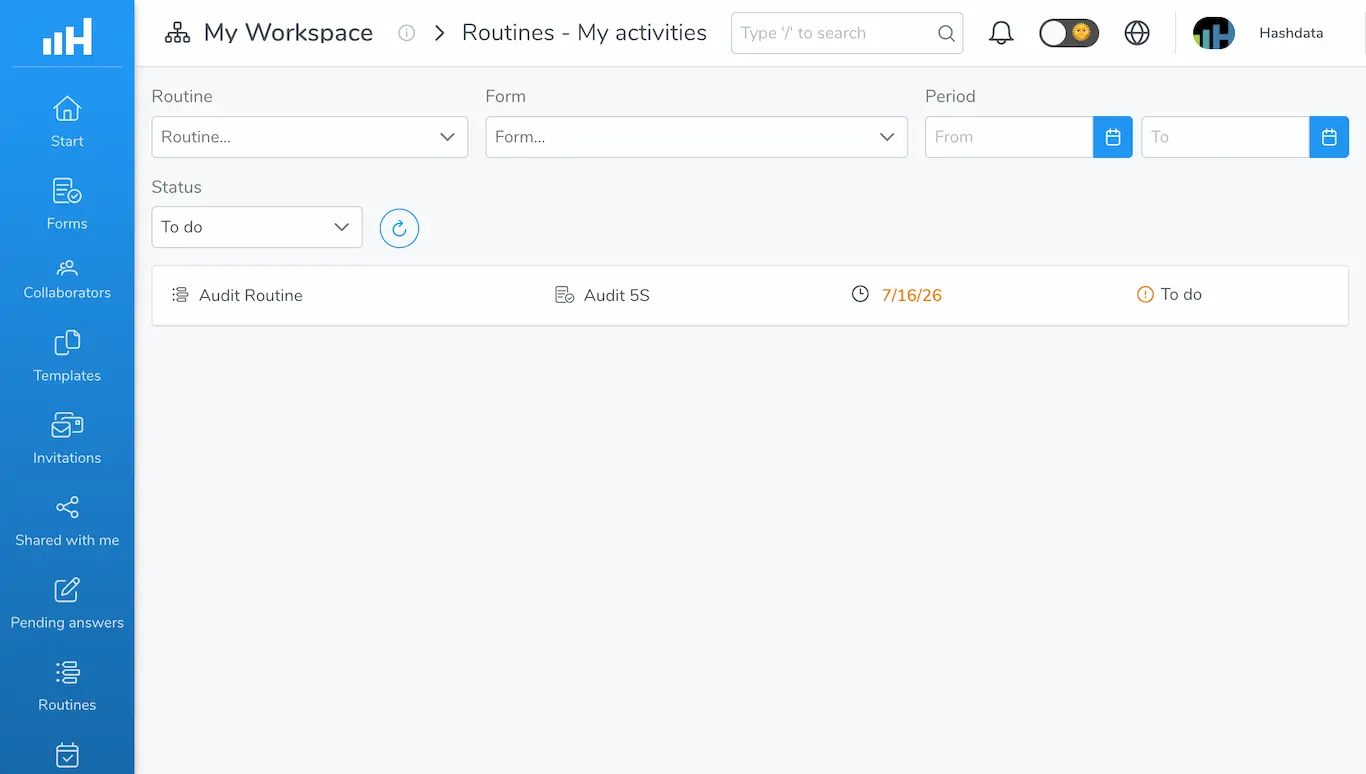The height and width of the screenshot is (774, 1366).
Task: Open Routines in the sidebar
Action: pyautogui.click(x=67, y=685)
